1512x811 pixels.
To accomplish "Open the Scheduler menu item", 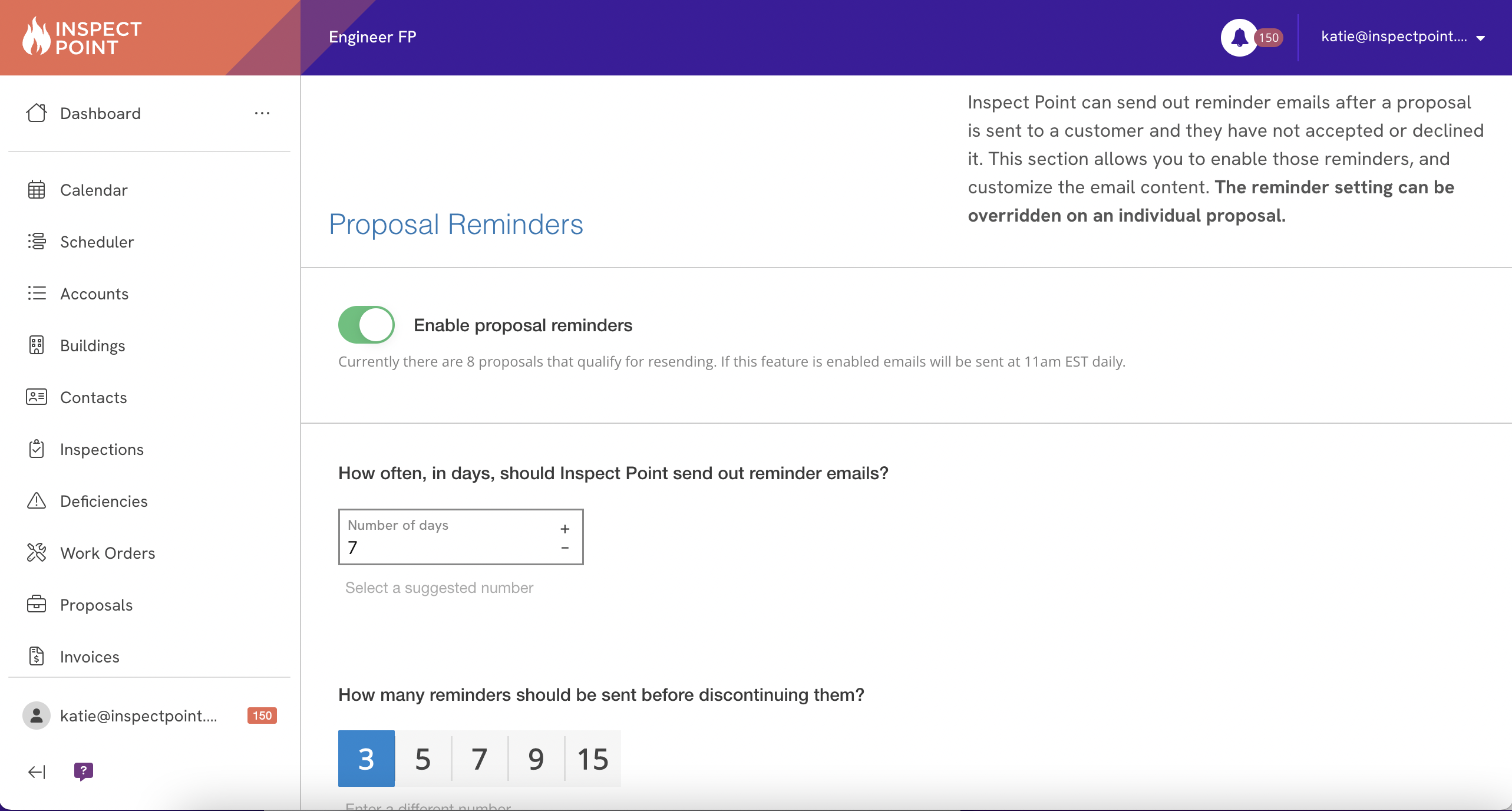I will (97, 241).
